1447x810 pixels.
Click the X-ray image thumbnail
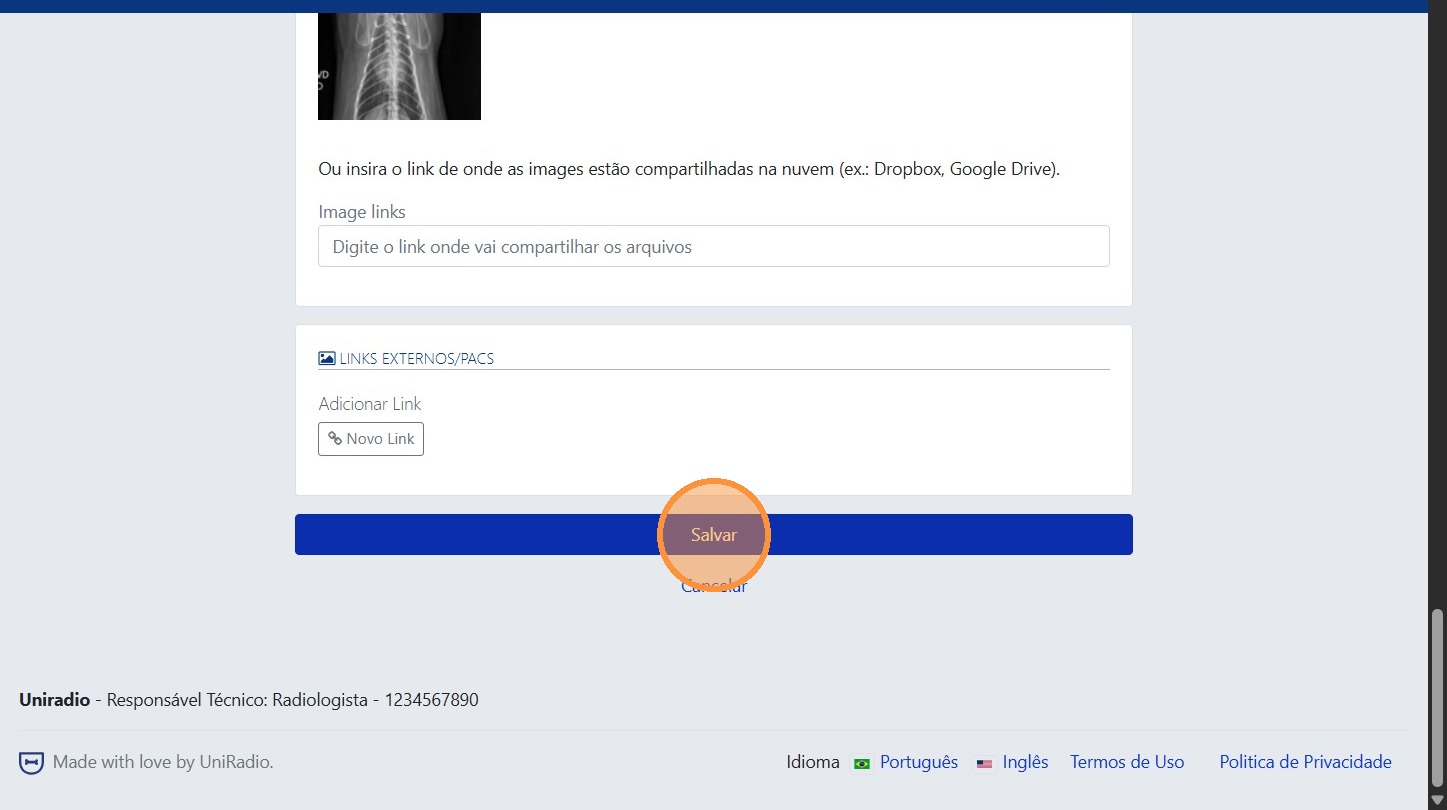pyautogui.click(x=399, y=66)
